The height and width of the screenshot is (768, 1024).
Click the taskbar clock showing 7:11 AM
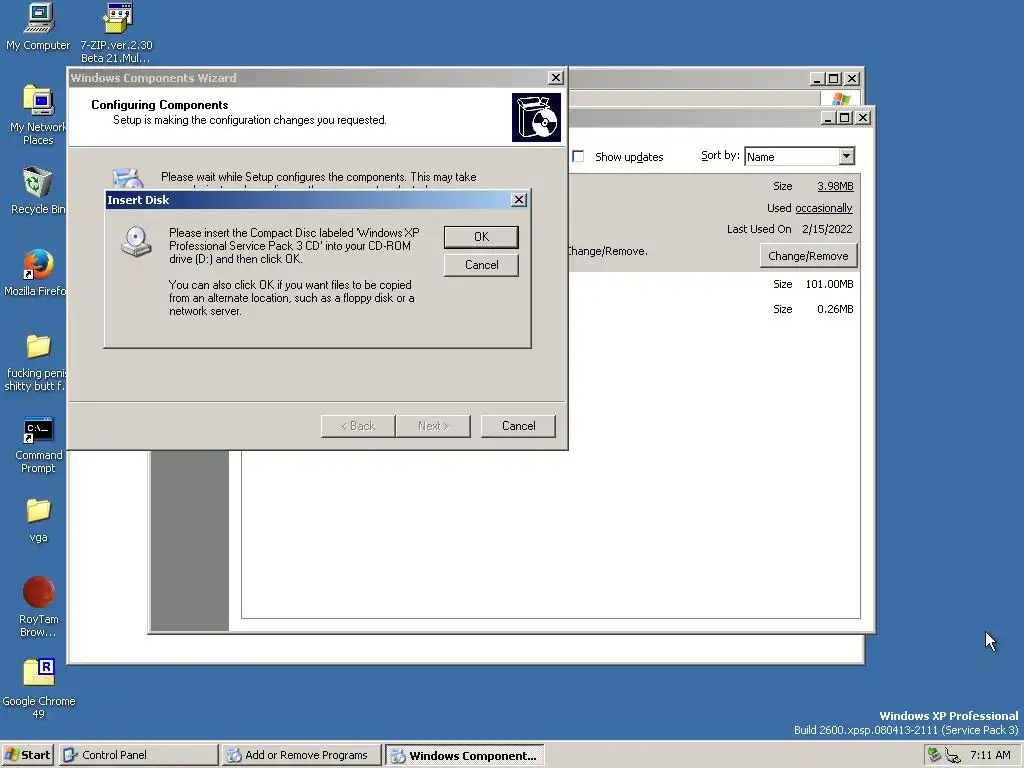pyautogui.click(x=990, y=755)
